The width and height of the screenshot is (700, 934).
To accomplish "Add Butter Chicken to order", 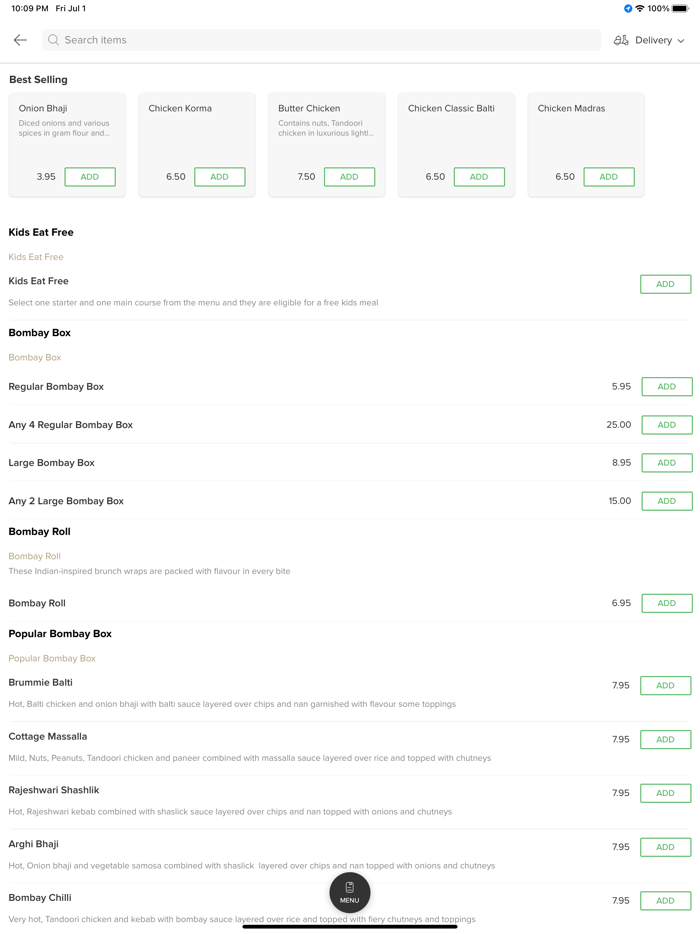I will 350,177.
